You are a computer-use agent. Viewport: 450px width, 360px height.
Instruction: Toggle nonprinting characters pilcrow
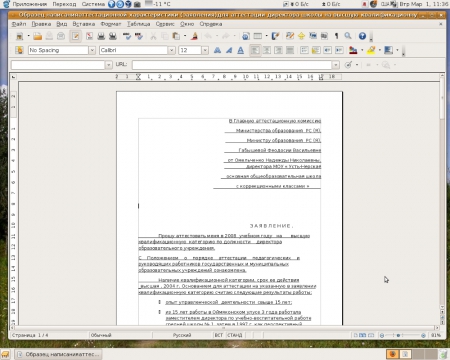click(x=336, y=36)
